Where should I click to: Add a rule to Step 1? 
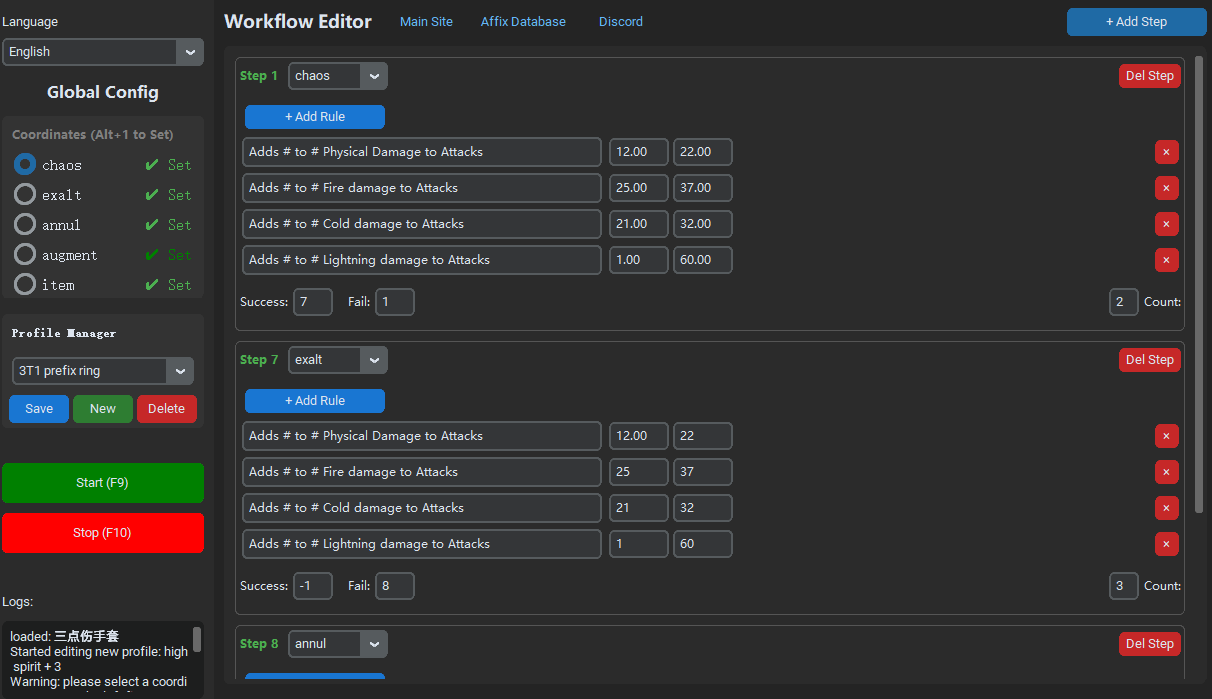(315, 117)
